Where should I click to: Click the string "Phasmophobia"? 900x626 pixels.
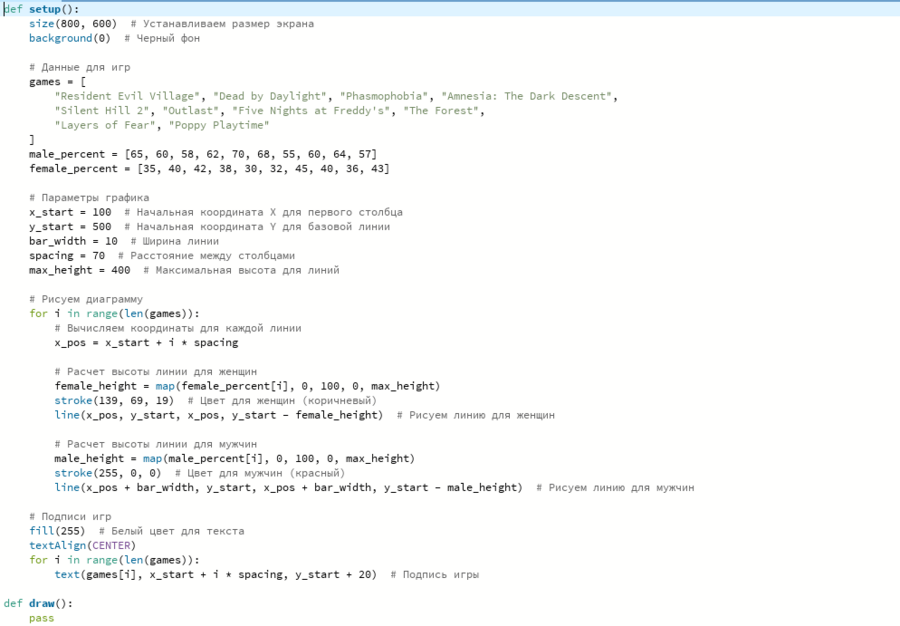[383, 96]
